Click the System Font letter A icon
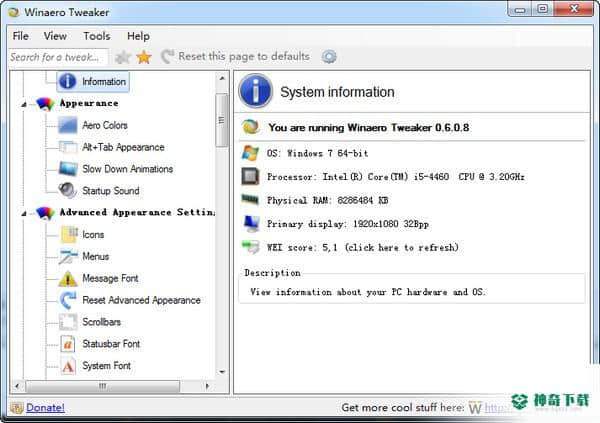This screenshot has height=423, width=600. pyautogui.click(x=68, y=366)
